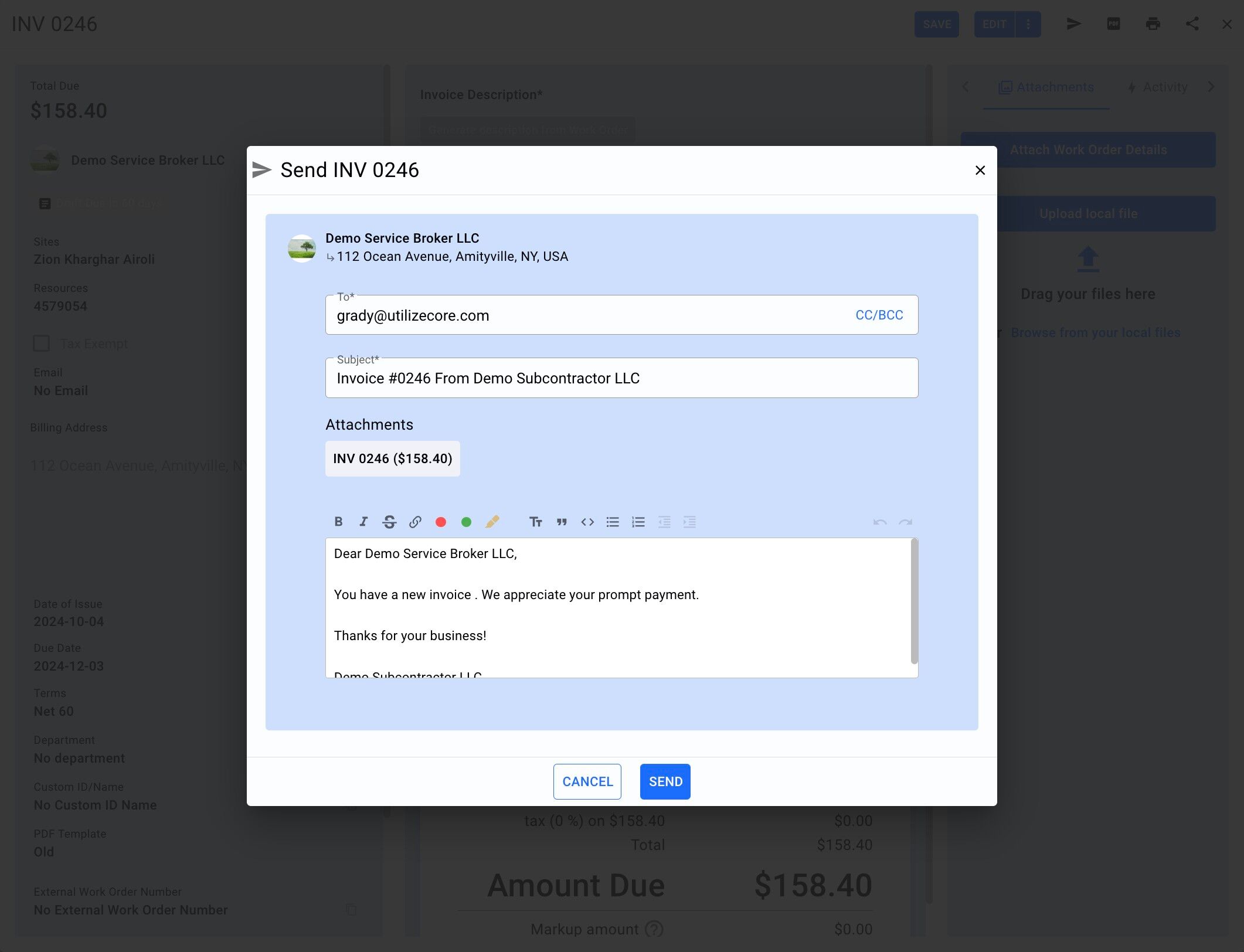Viewport: 1244px width, 952px height.
Task: Open the INV 0246 attachment chip
Action: pyautogui.click(x=392, y=458)
